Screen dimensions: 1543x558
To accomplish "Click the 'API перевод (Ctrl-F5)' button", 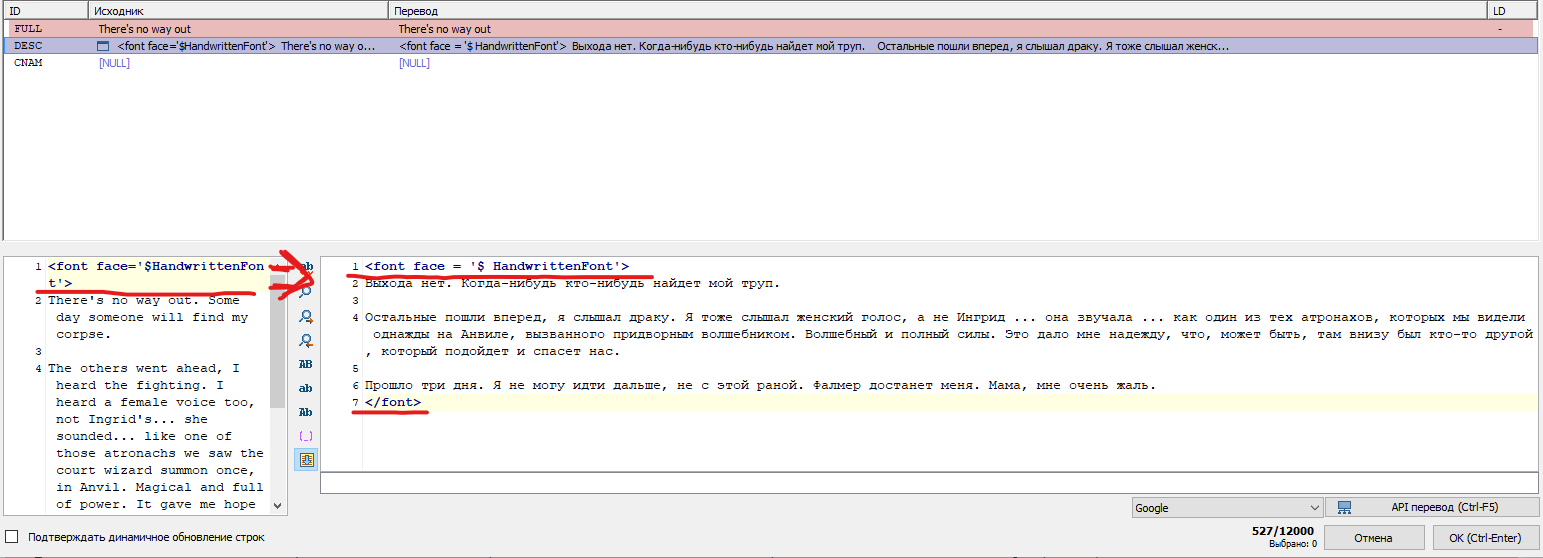I will coord(1431,508).
